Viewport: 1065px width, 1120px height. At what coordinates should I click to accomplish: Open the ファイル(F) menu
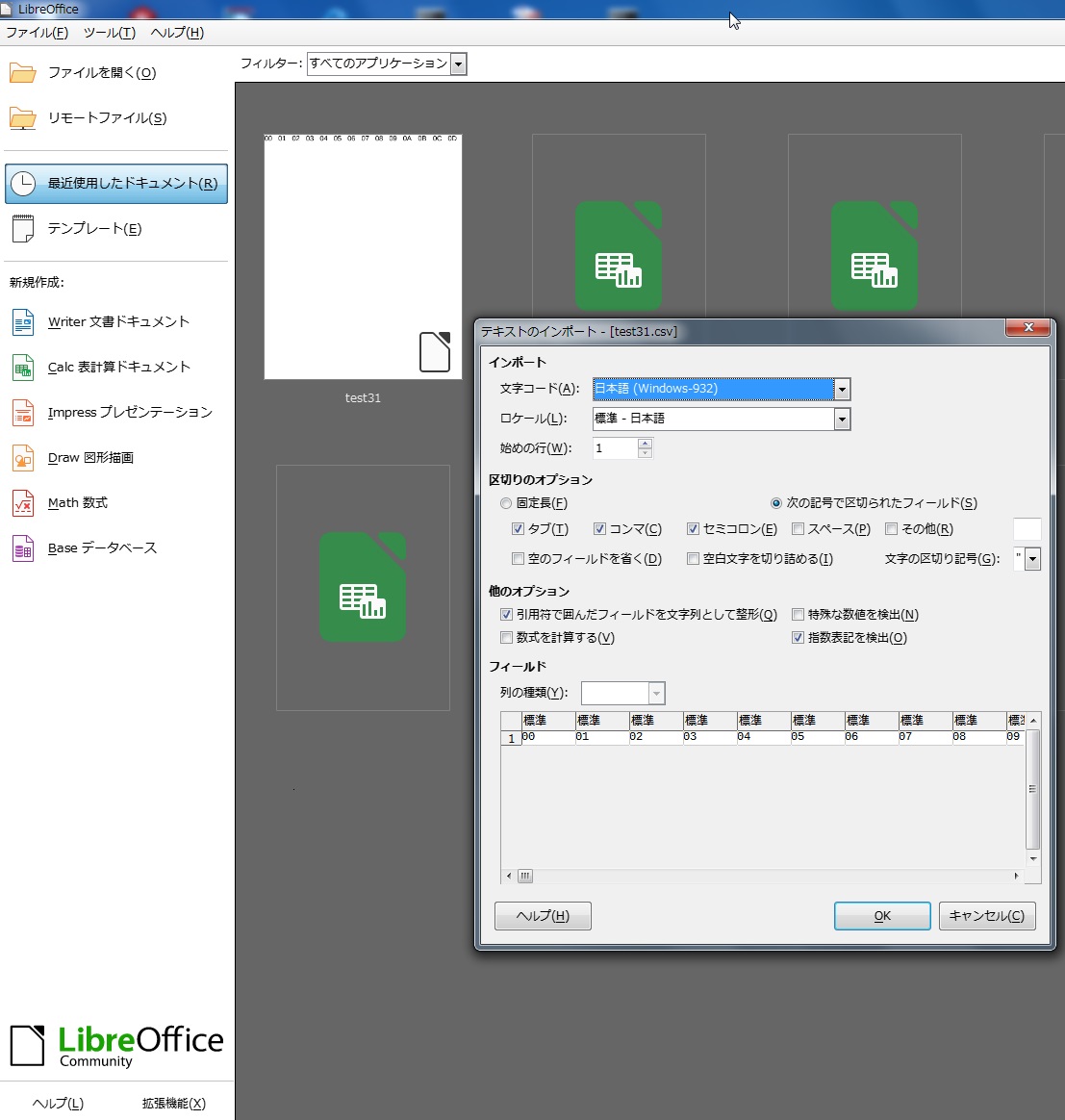pos(38,33)
